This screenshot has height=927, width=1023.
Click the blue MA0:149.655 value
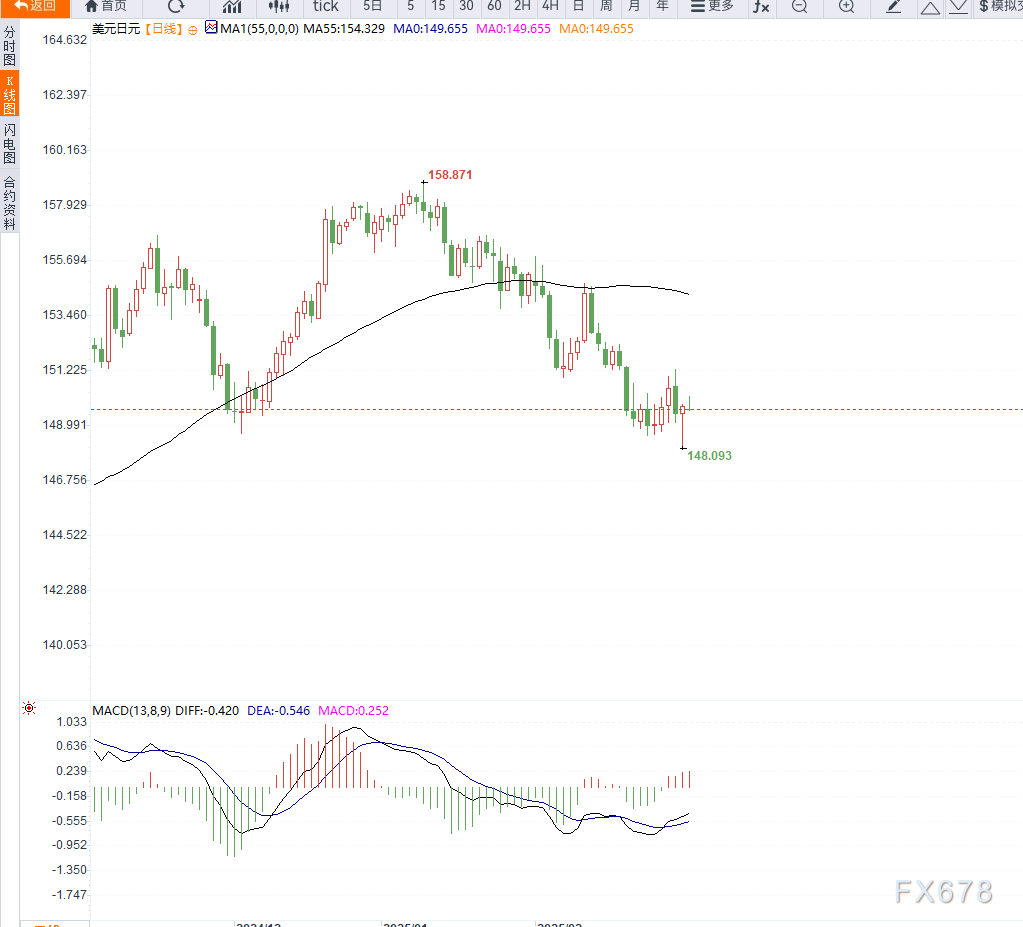[431, 29]
